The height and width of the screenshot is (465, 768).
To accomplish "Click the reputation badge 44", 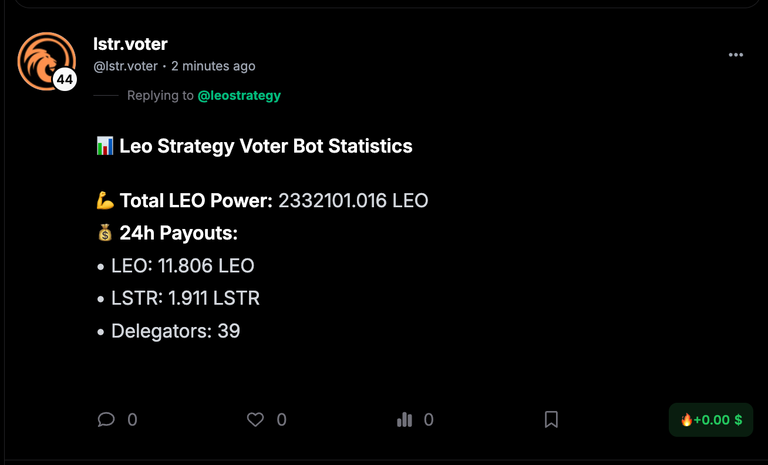I will (65, 79).
